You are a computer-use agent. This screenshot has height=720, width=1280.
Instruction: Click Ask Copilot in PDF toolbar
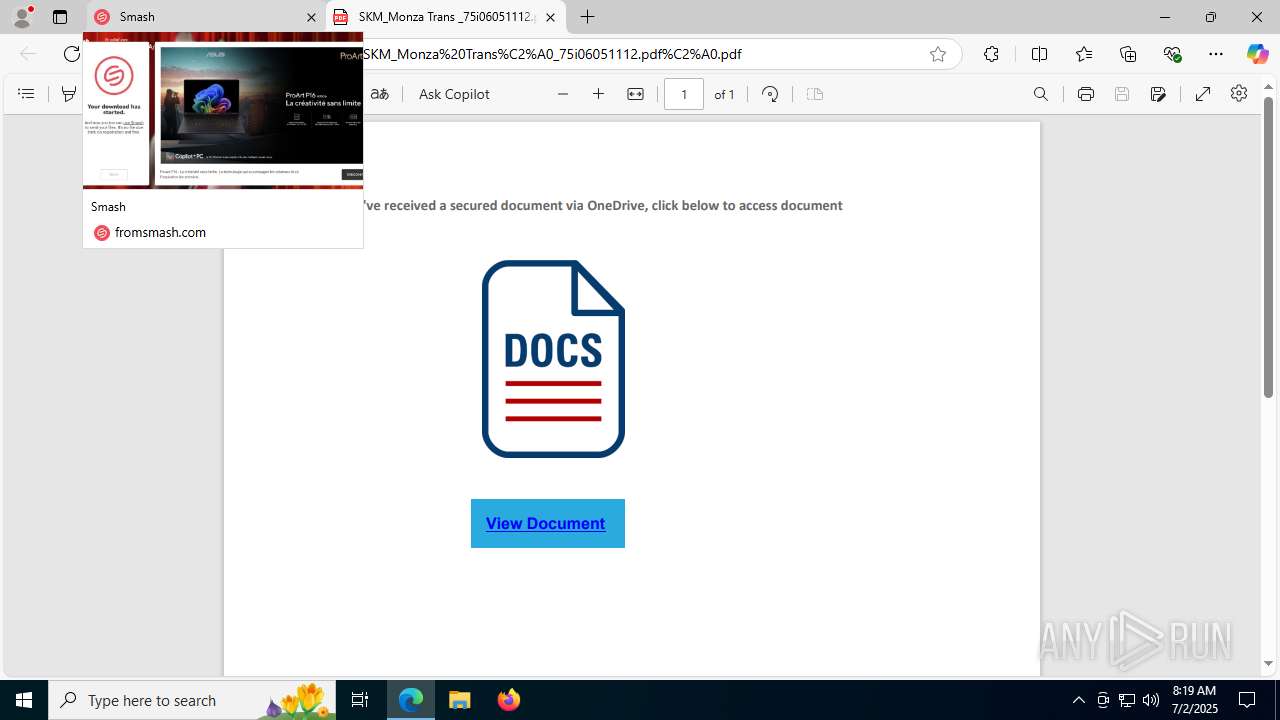pyautogui.click(x=454, y=94)
